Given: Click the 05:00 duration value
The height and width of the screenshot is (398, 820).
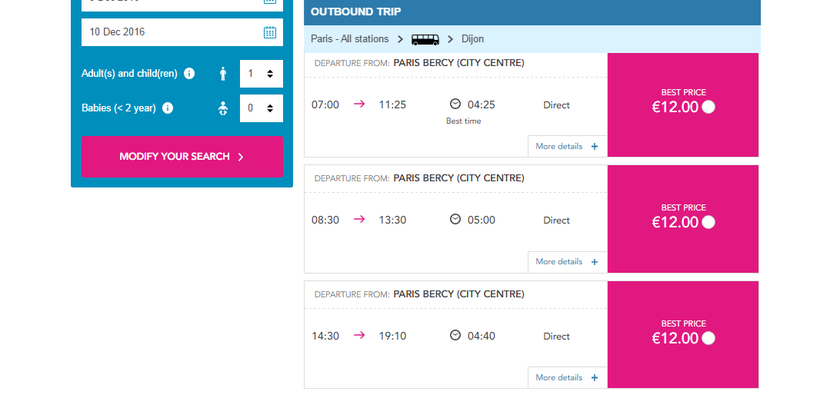Looking at the screenshot, I should coord(481,220).
